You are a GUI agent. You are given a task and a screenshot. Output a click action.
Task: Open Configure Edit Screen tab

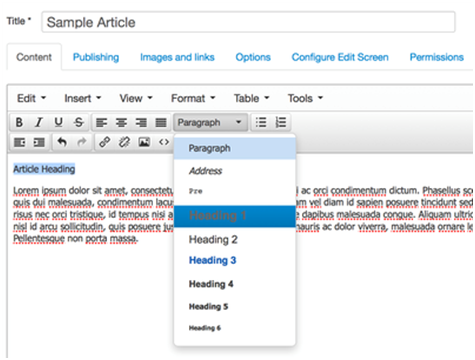pos(340,57)
